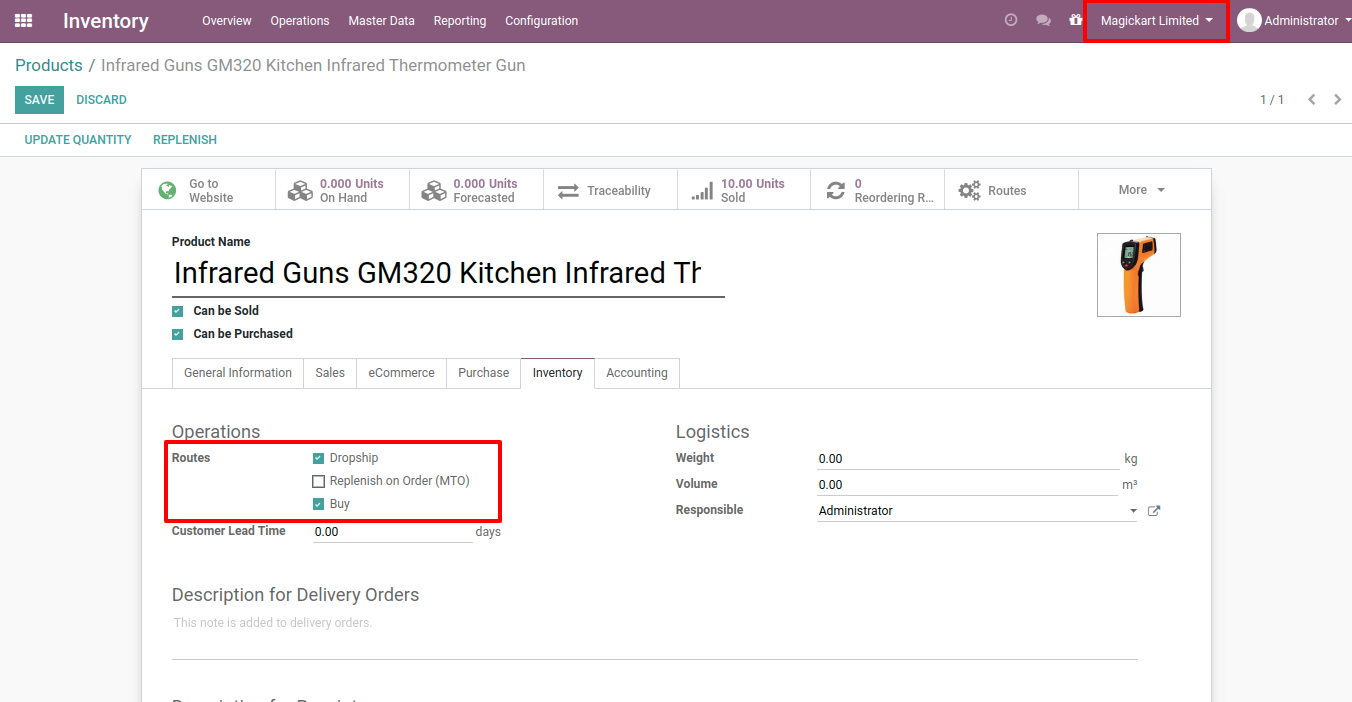This screenshot has height=702, width=1352.
Task: Click the Products breadcrumb link
Action: pyautogui.click(x=49, y=66)
